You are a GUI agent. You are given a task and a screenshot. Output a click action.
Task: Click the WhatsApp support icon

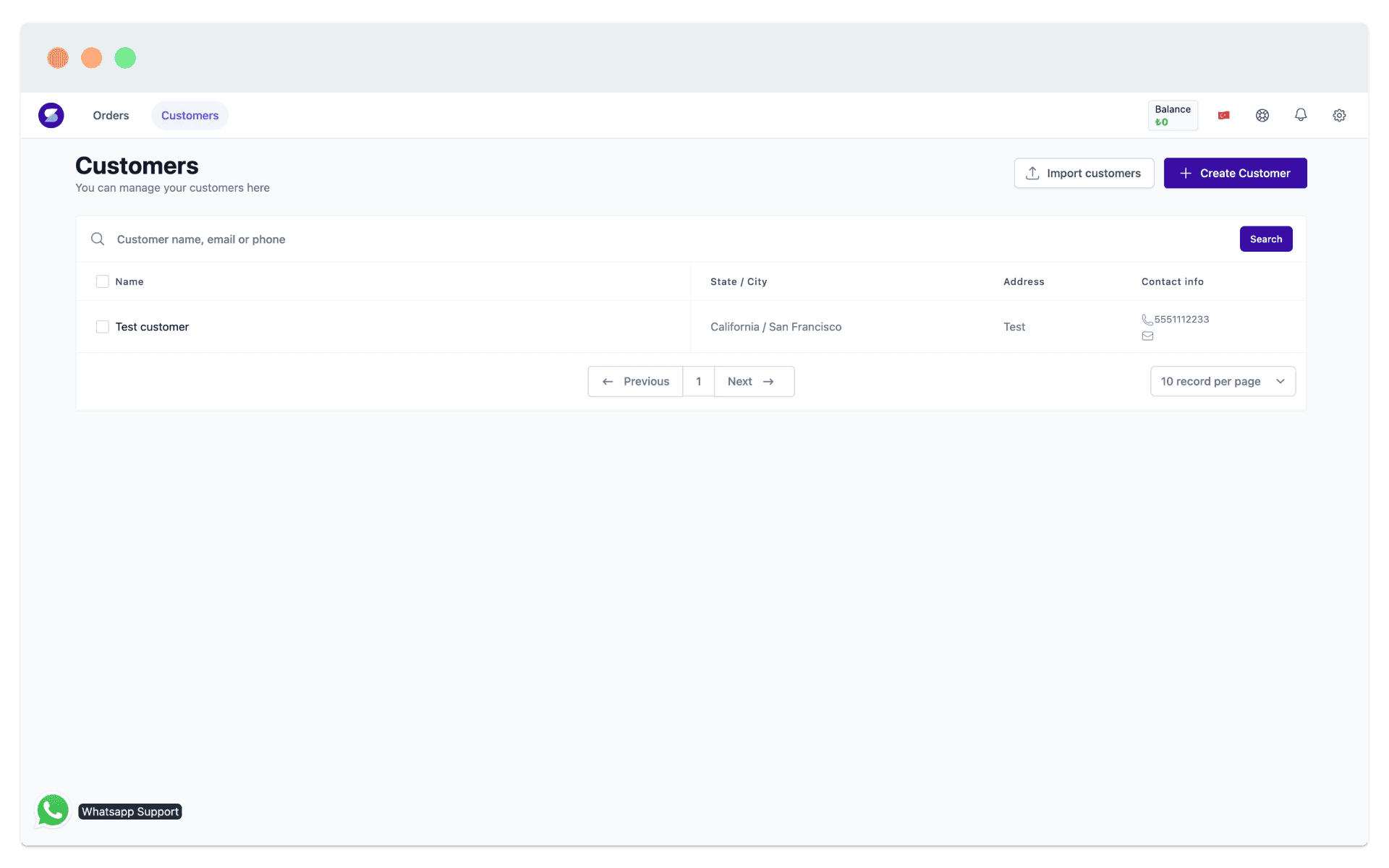pos(53,811)
